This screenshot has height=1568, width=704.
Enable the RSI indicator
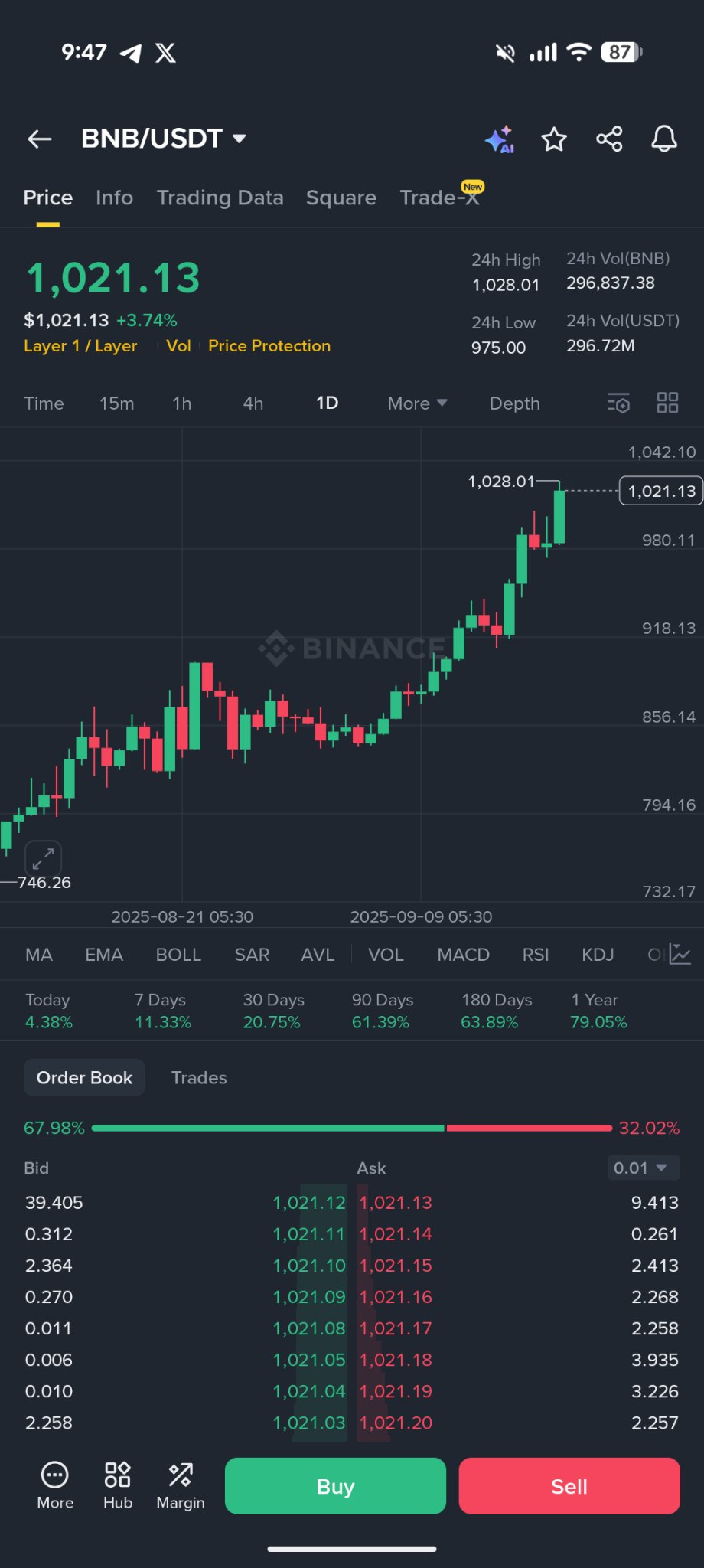coord(535,955)
